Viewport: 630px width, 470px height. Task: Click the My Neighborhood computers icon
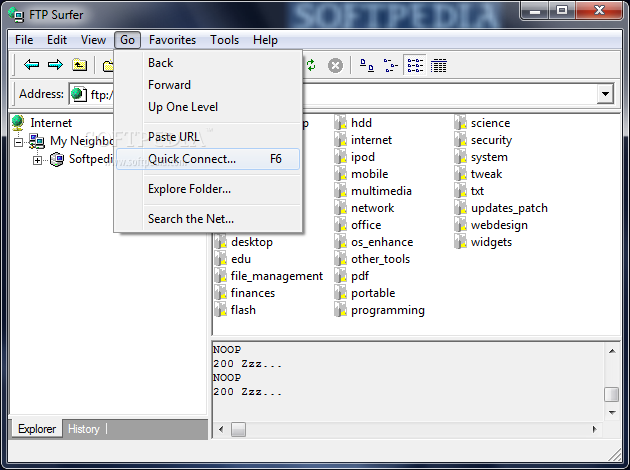click(37, 141)
